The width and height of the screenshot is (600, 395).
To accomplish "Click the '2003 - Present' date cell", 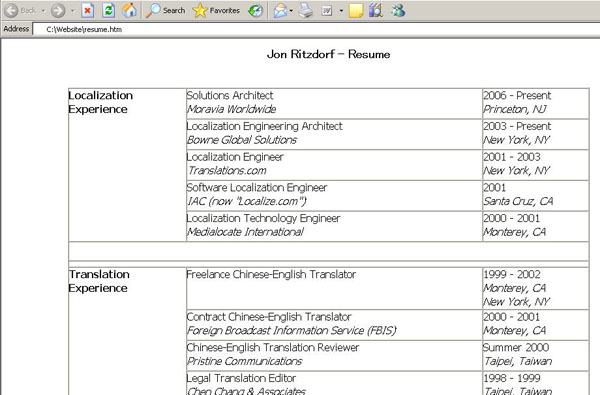I will click(517, 126).
